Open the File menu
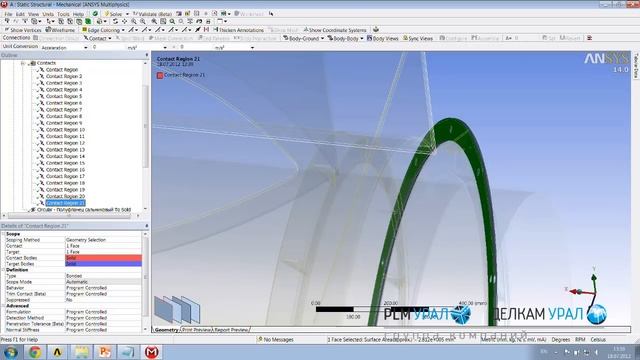The width and height of the screenshot is (640, 360). tap(8, 14)
